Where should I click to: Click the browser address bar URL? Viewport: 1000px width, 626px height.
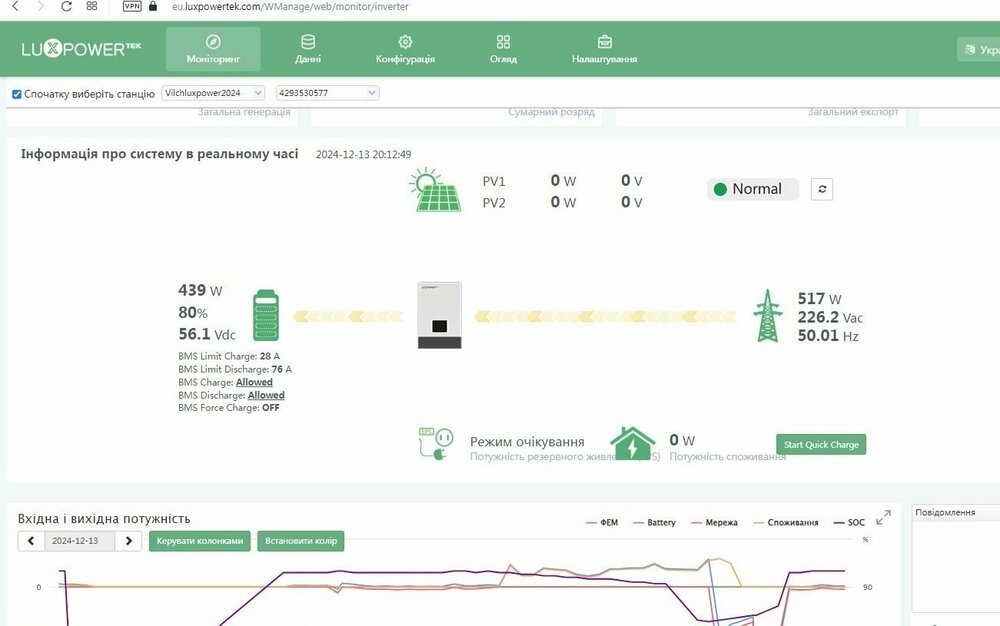click(290, 6)
